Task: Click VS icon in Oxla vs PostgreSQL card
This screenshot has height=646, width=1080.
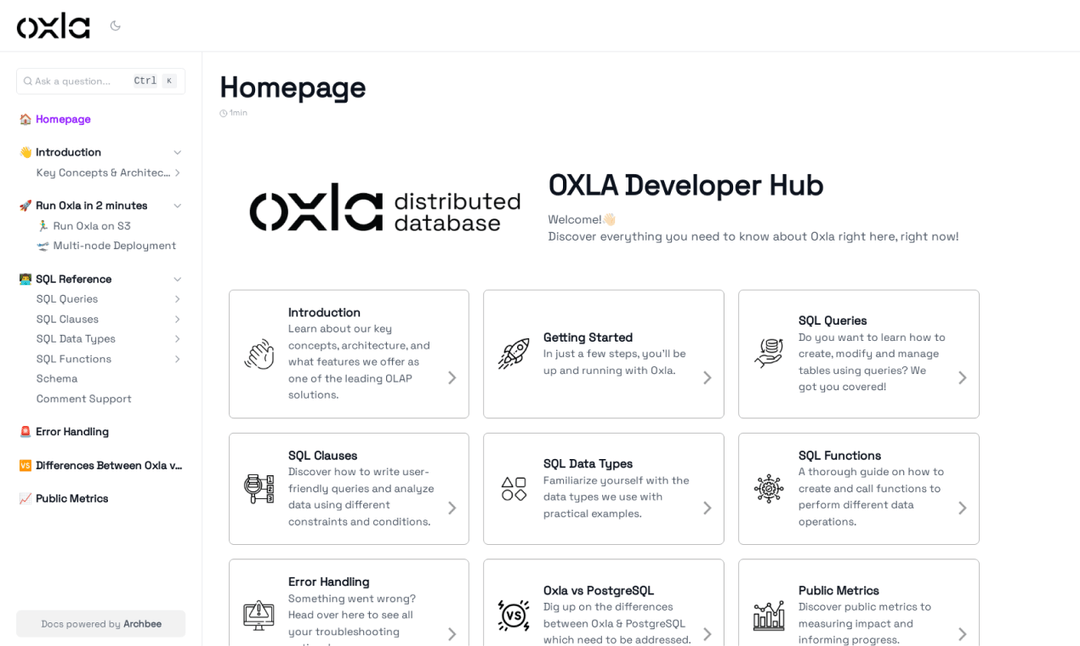Action: (x=514, y=615)
